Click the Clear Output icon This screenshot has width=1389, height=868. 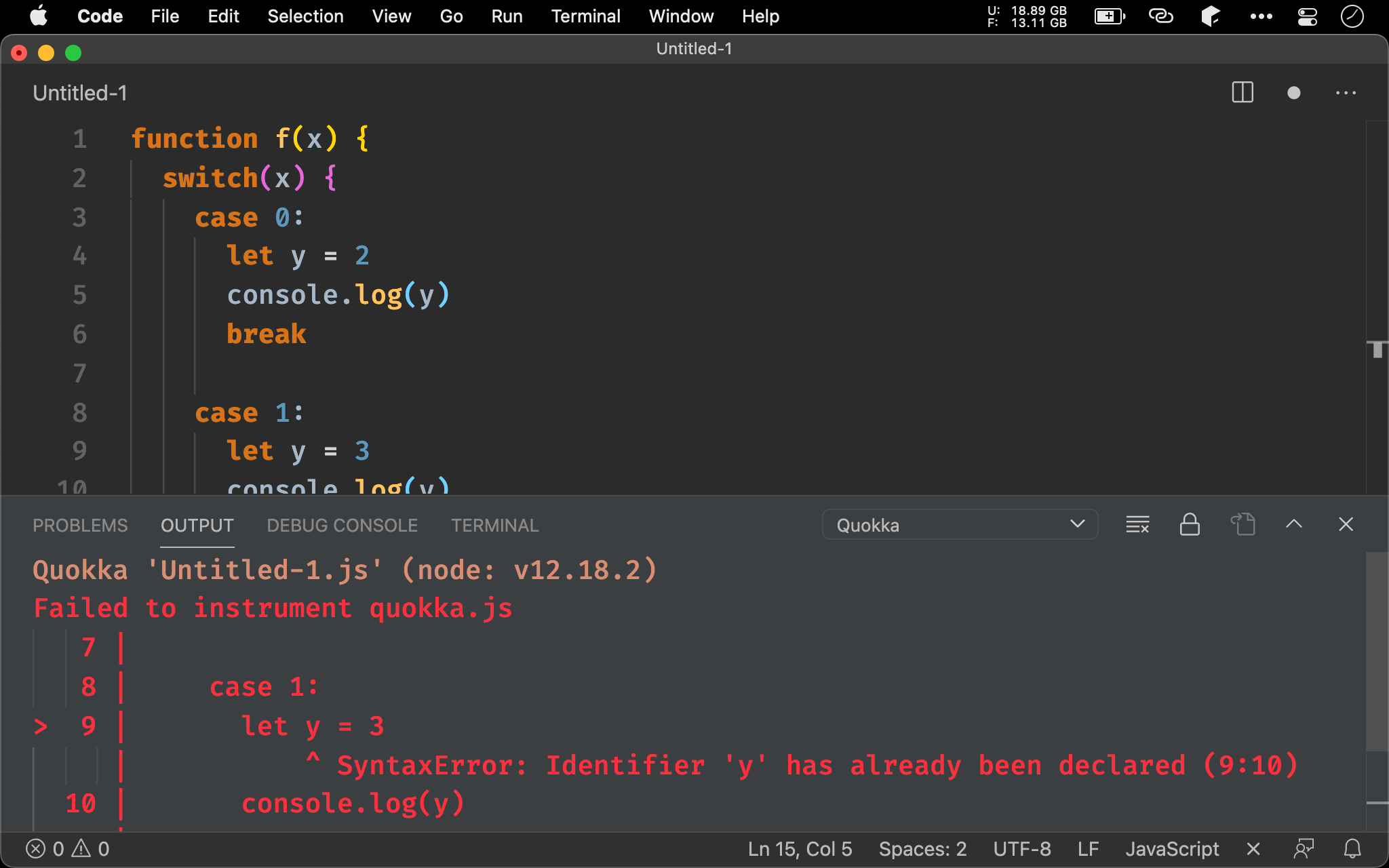tap(1137, 525)
